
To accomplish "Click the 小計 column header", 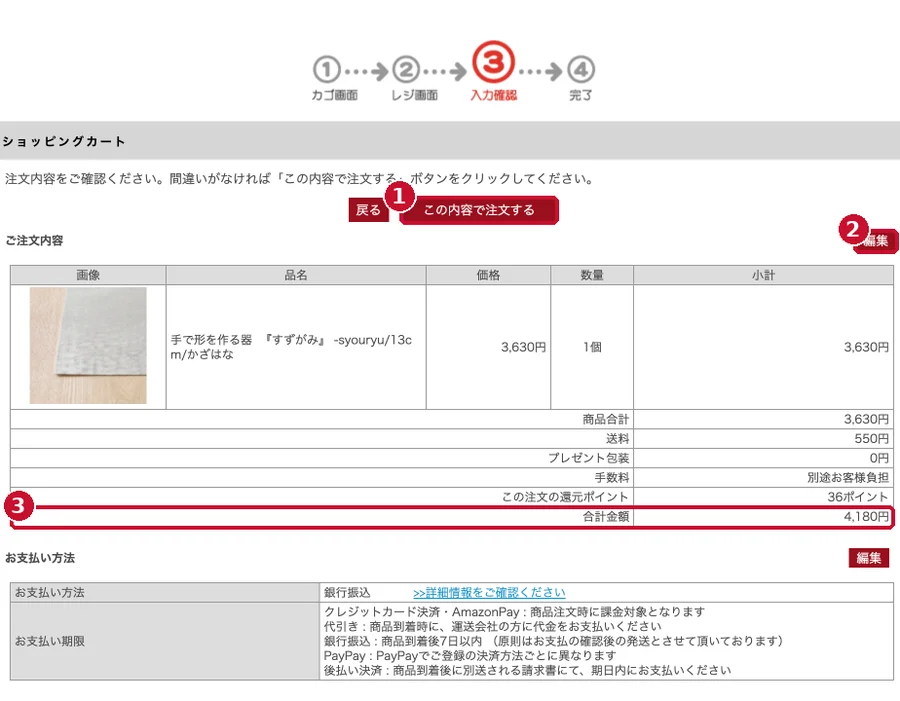I will pos(763,275).
